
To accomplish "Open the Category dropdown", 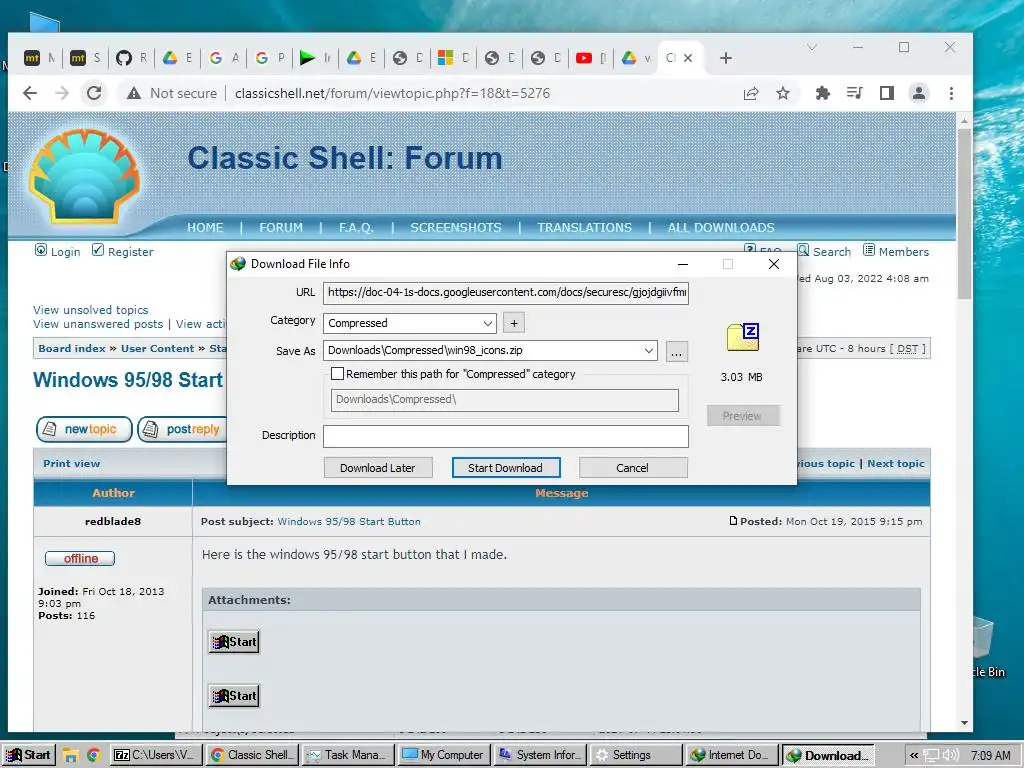I will pos(409,323).
